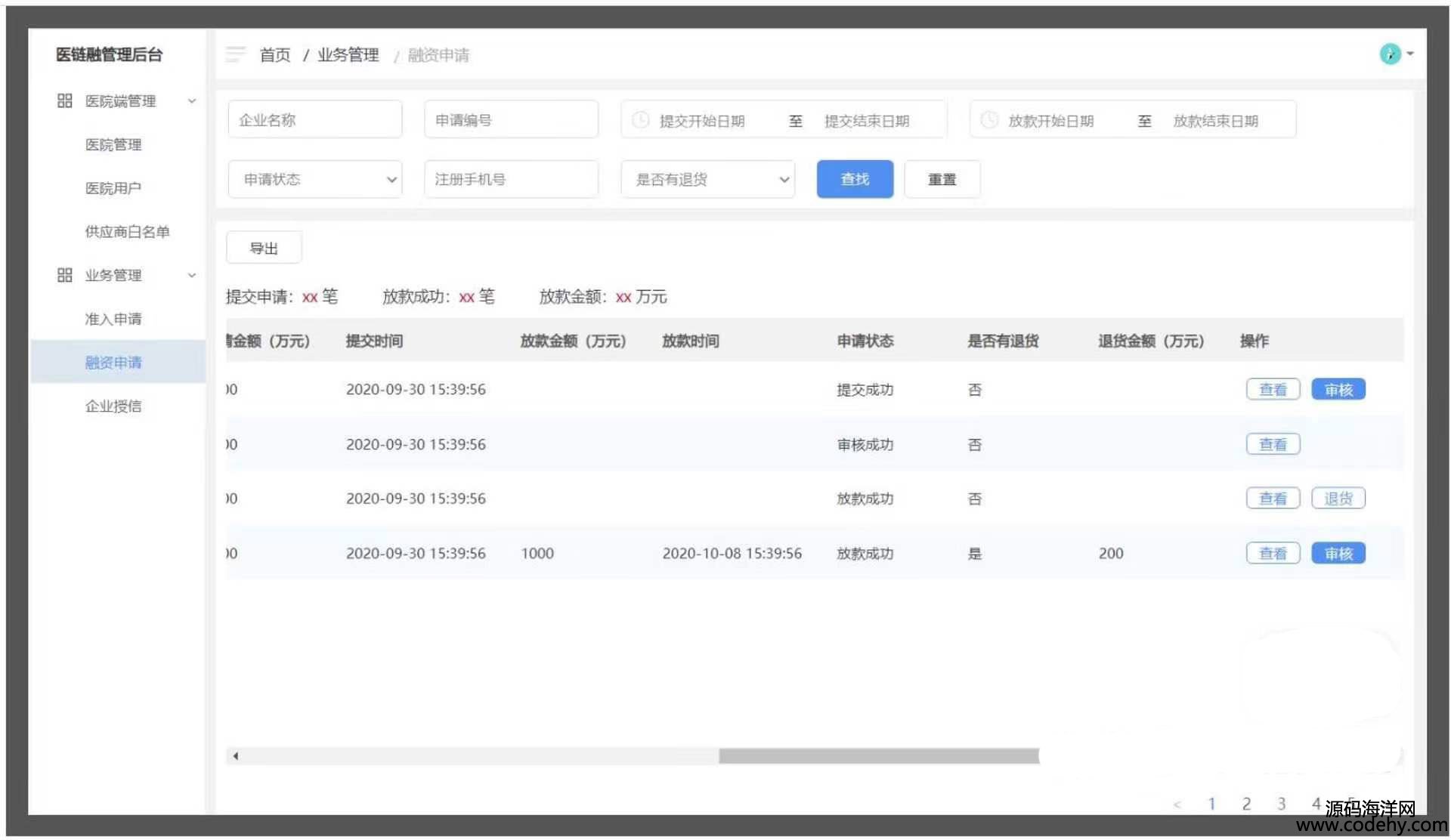Viewport: 1451px width, 840px height.
Task: Toggle the sidebar hamburger menu icon
Action: tap(236, 54)
